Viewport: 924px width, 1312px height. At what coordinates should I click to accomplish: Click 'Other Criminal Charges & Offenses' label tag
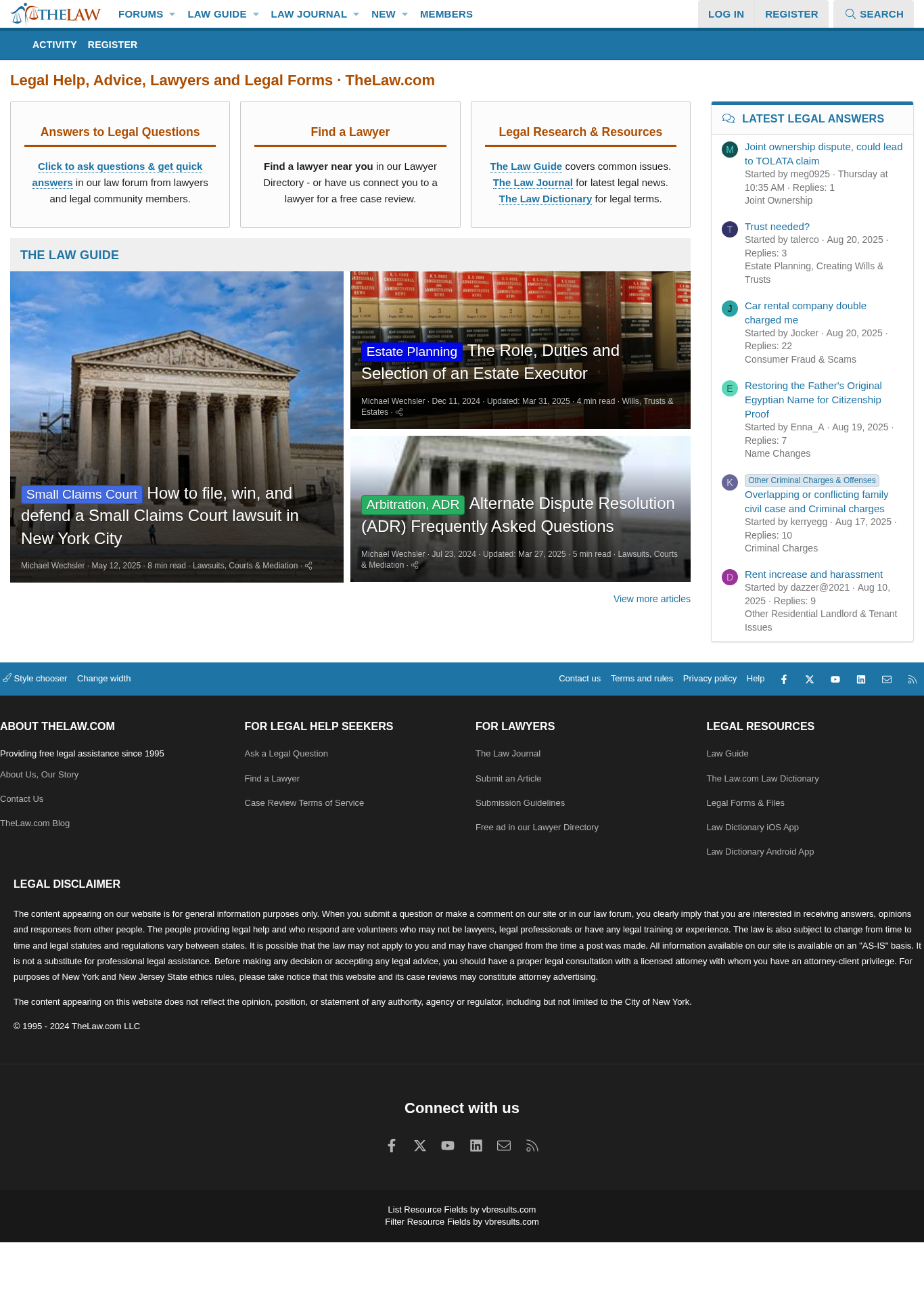812,480
